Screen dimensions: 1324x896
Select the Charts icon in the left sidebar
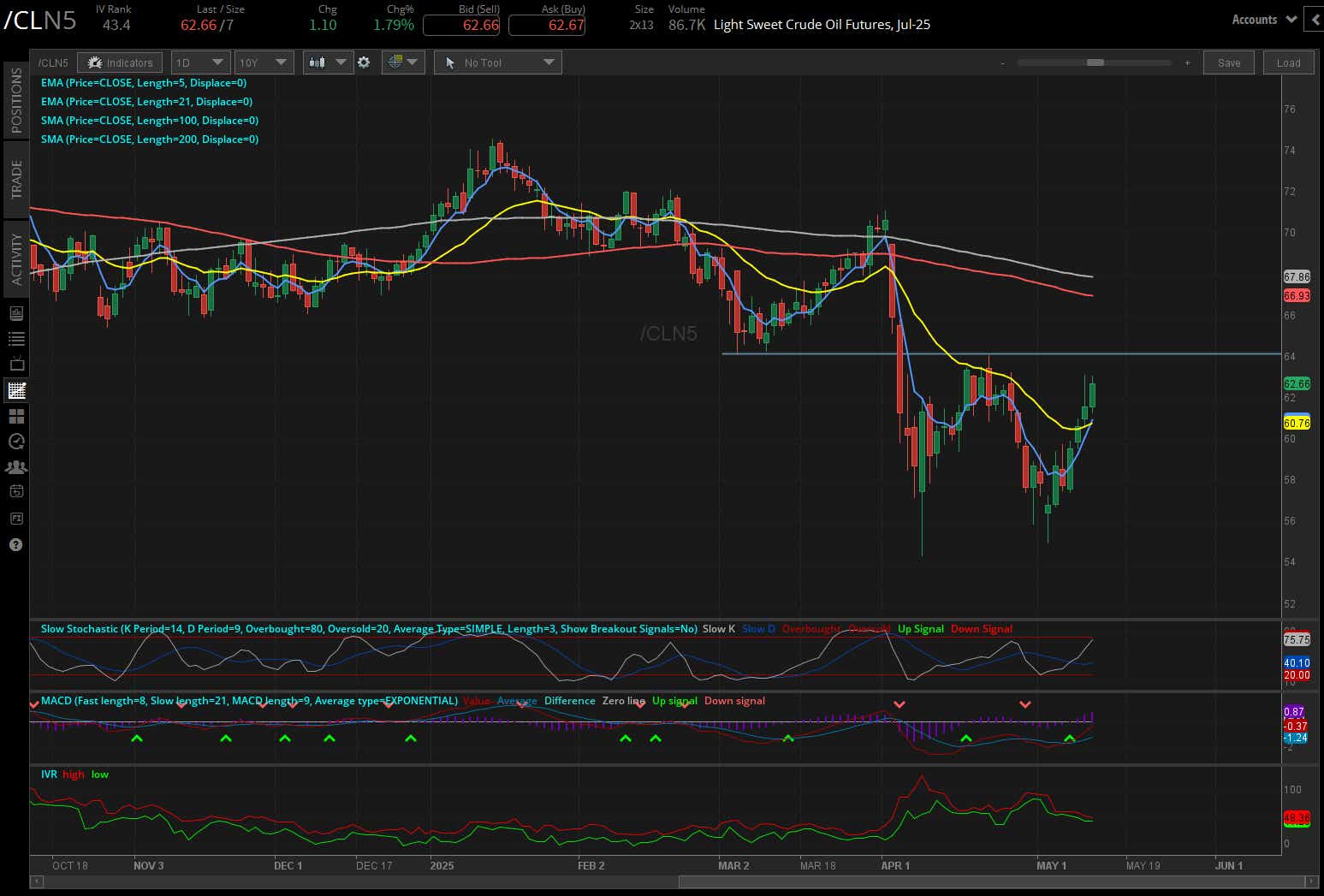[15, 390]
